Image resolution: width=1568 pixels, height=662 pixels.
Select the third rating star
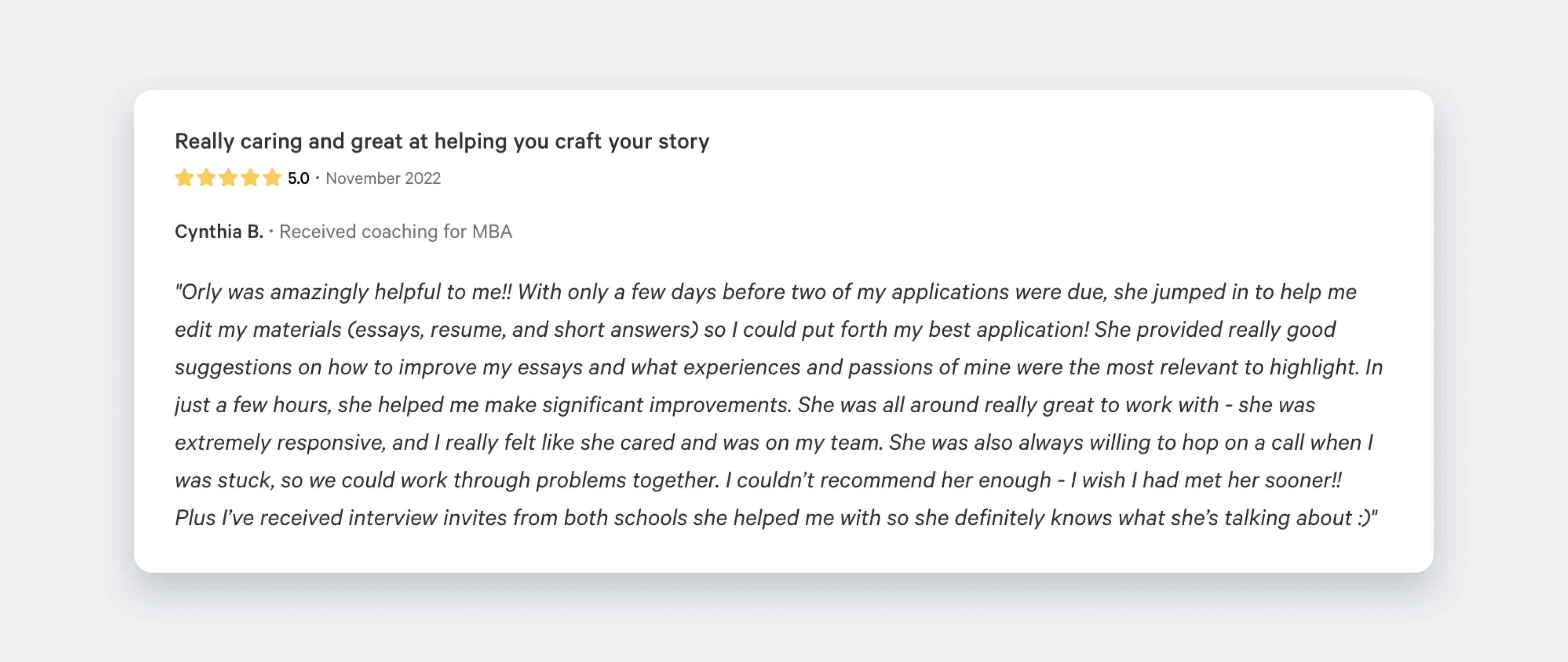click(228, 178)
